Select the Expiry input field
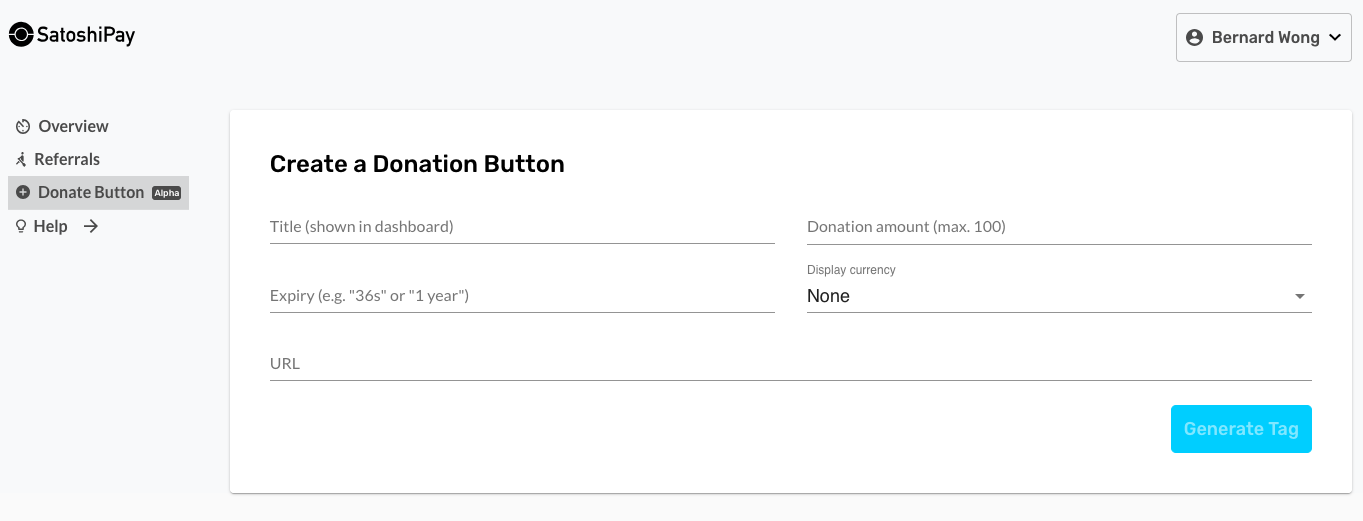The width and height of the screenshot is (1363, 521). point(521,296)
